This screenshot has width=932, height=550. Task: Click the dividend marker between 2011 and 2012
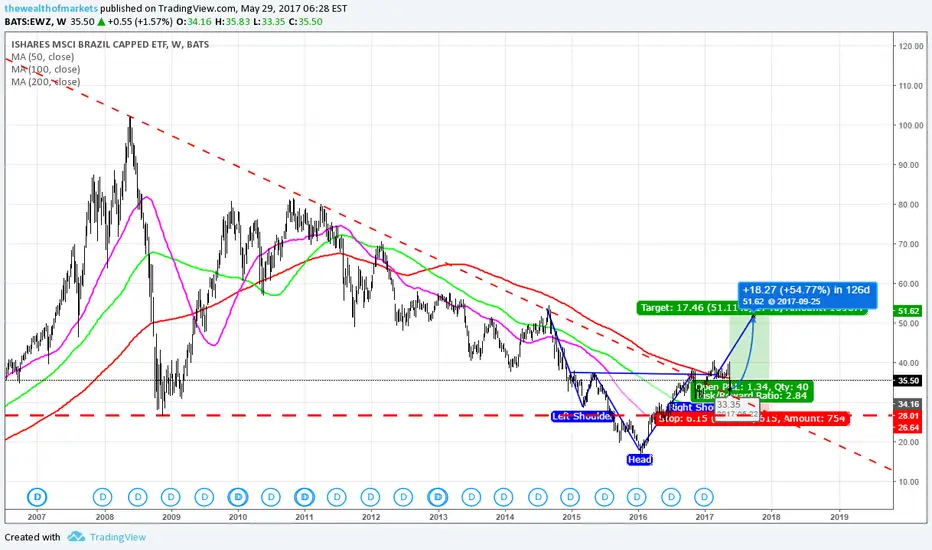[x=336, y=496]
